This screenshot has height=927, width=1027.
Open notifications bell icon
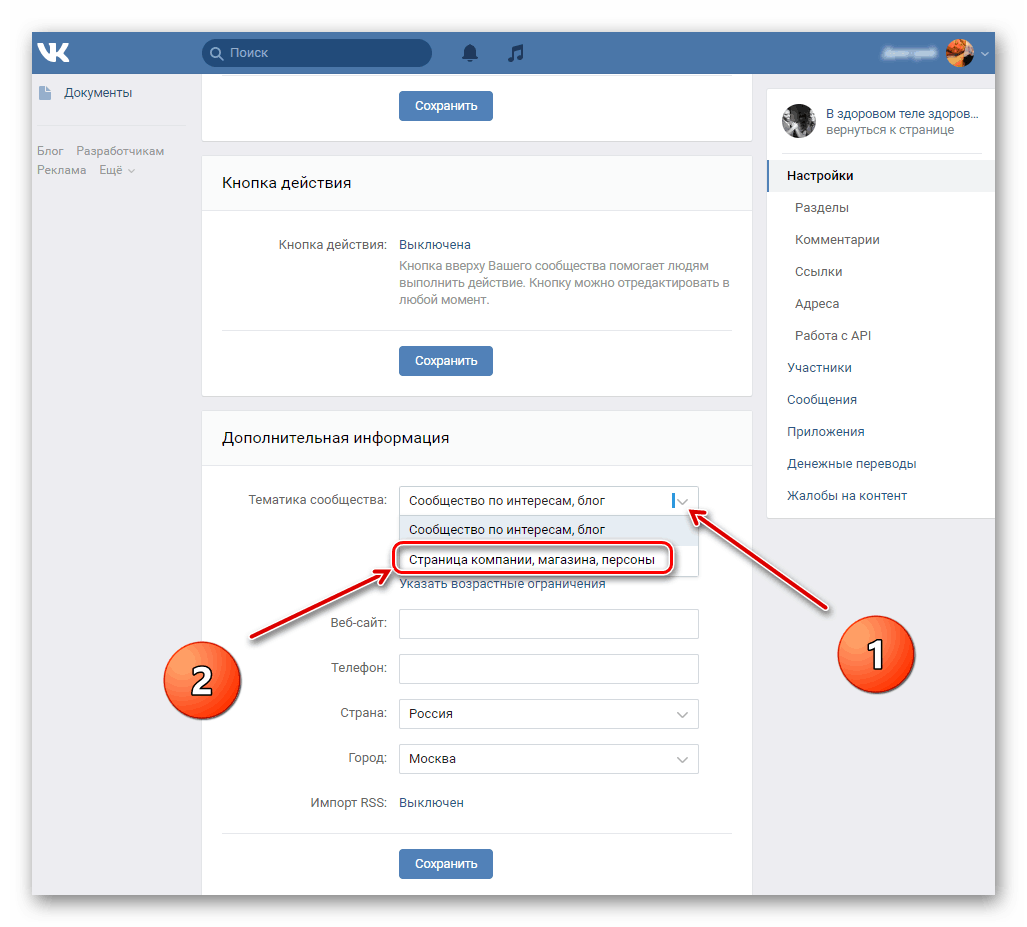(x=470, y=52)
